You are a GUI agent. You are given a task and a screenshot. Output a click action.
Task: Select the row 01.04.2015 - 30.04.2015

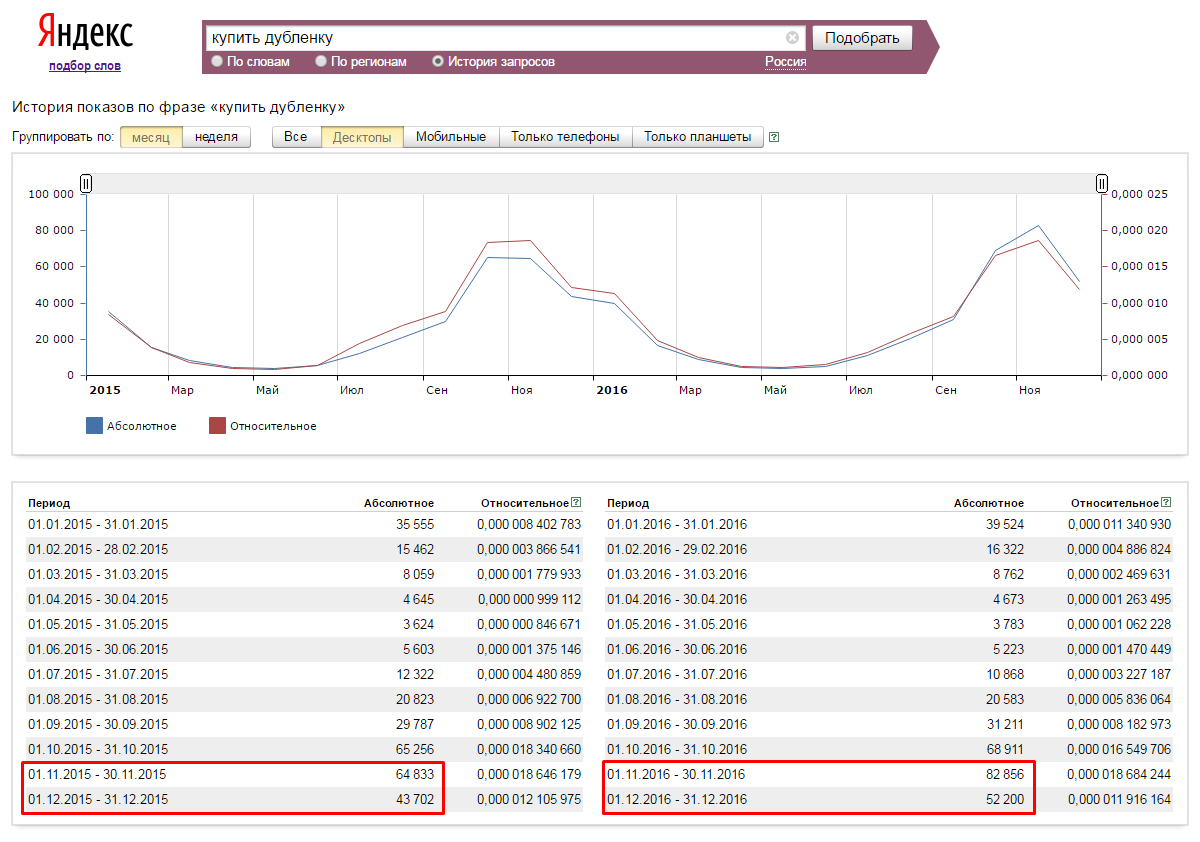click(304, 599)
